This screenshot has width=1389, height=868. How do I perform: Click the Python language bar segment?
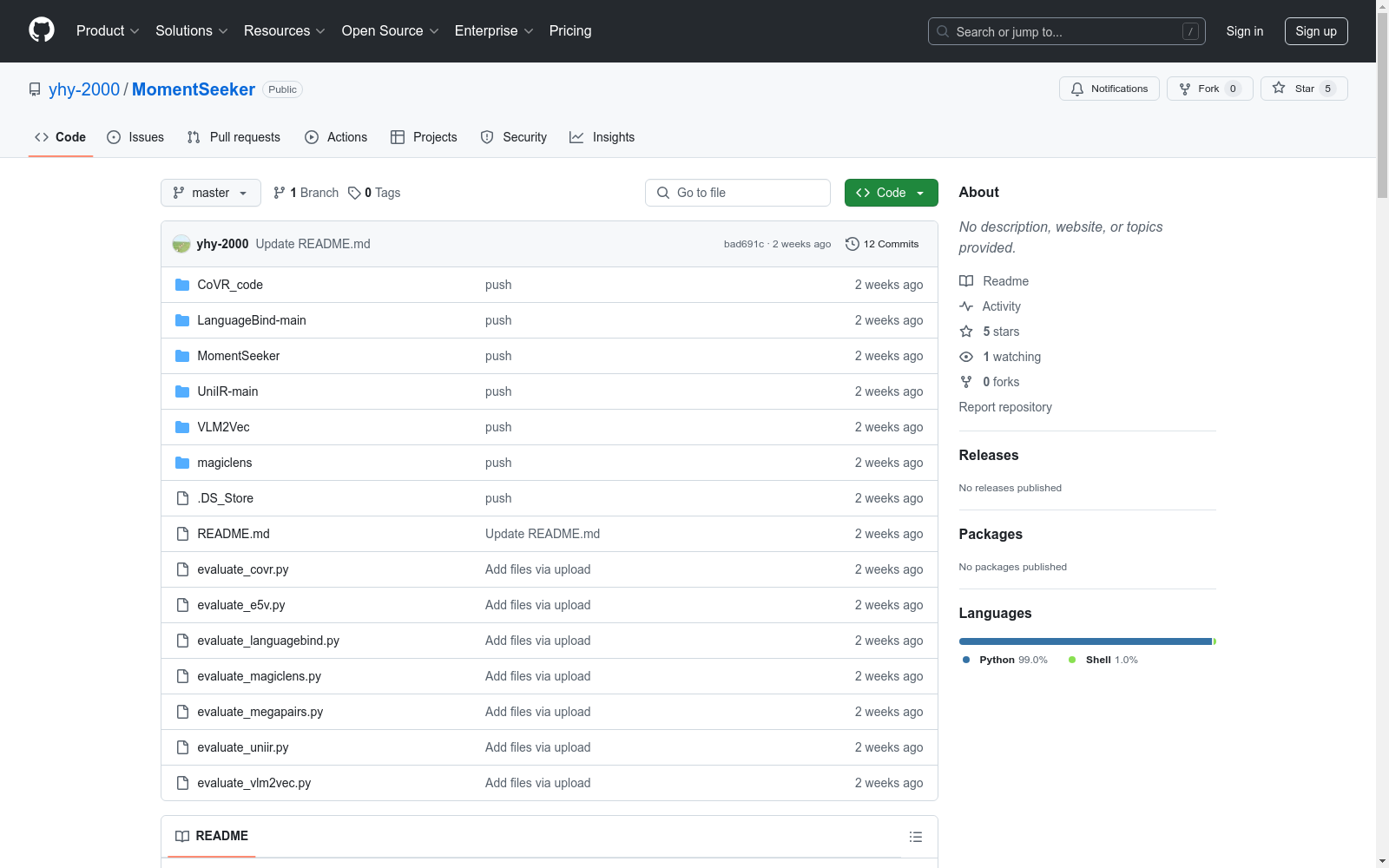(1084, 641)
